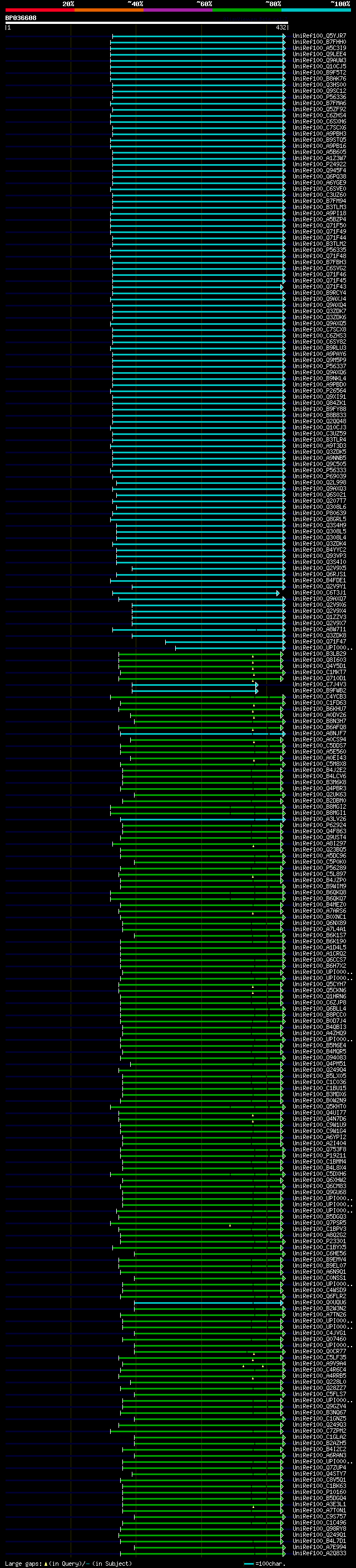Image resolution: width=356 pixels, height=1568 pixels.
Task: Select the UniRef100_A8NJF7 label
Action: (x=319, y=734)
